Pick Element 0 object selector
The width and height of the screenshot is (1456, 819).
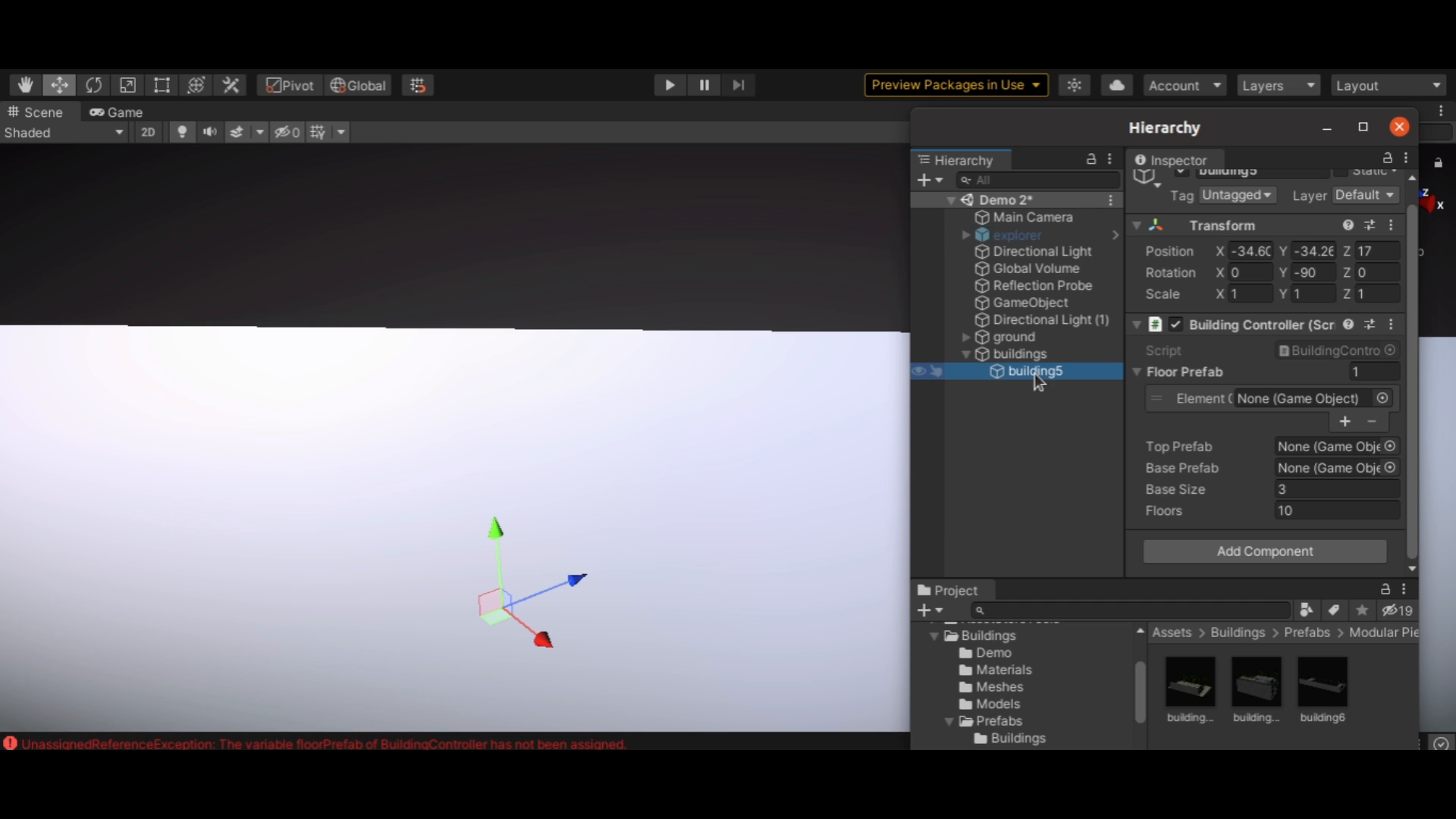(1382, 398)
